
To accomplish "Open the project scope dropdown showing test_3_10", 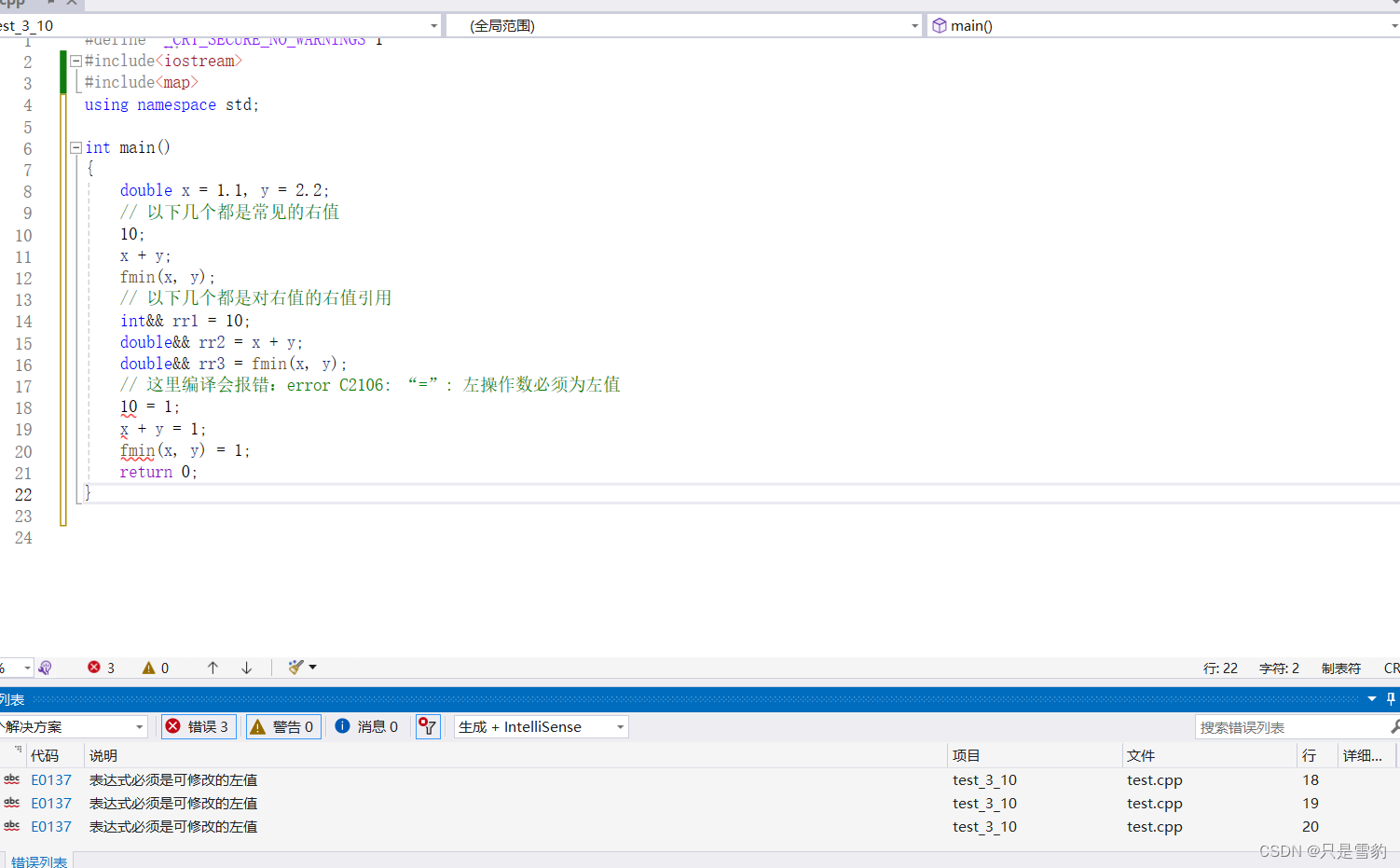I will pos(219,25).
